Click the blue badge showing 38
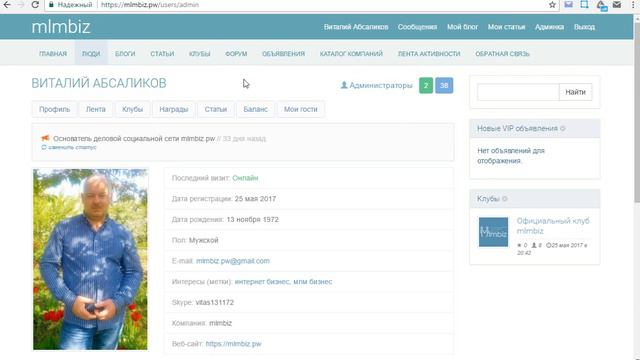Image resolution: width=640 pixels, height=360 pixels. pyautogui.click(x=444, y=85)
